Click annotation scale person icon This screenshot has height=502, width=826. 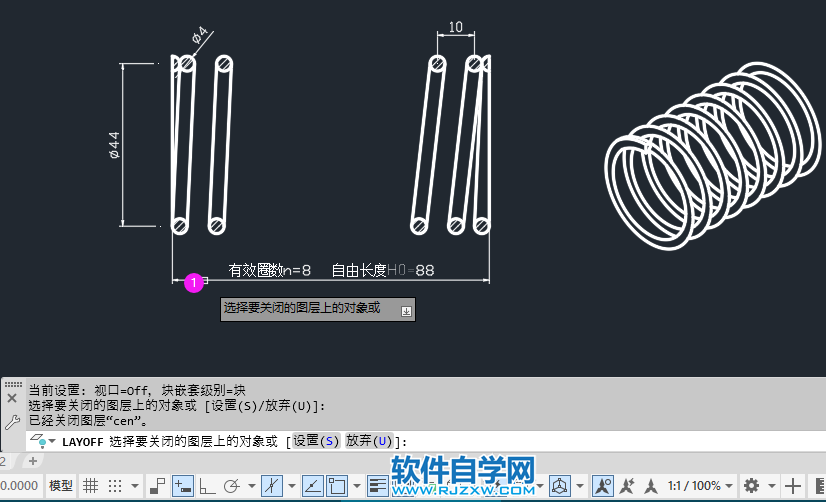(x=651, y=485)
